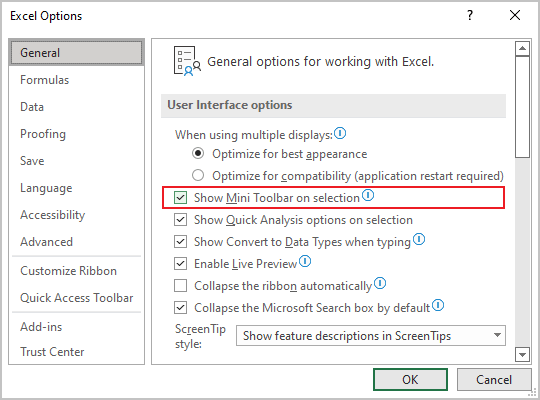Click info icon beside Enable Live Preview
Screen dimensions: 540x400
[x=305, y=261]
